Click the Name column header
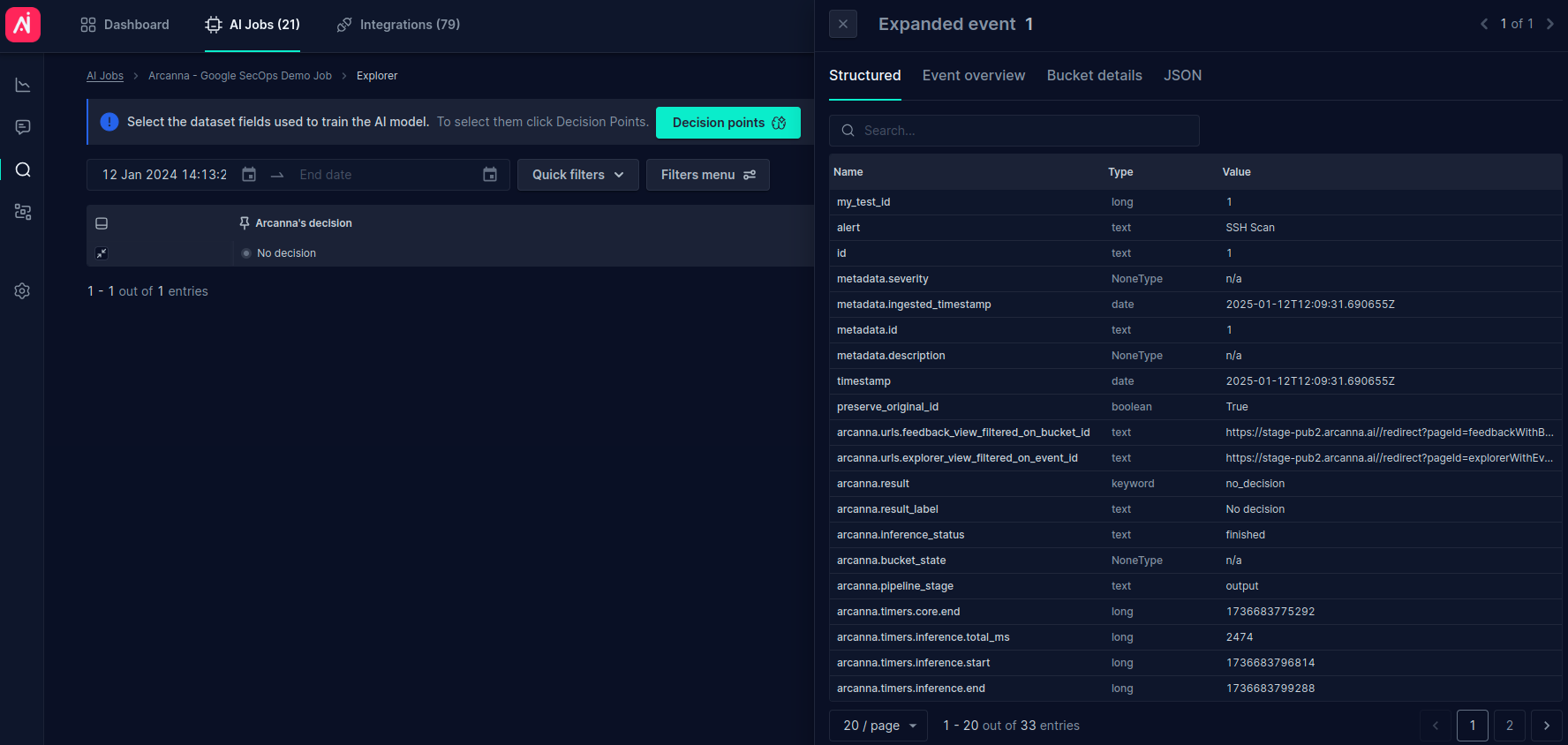The height and width of the screenshot is (745, 1568). pos(848,172)
